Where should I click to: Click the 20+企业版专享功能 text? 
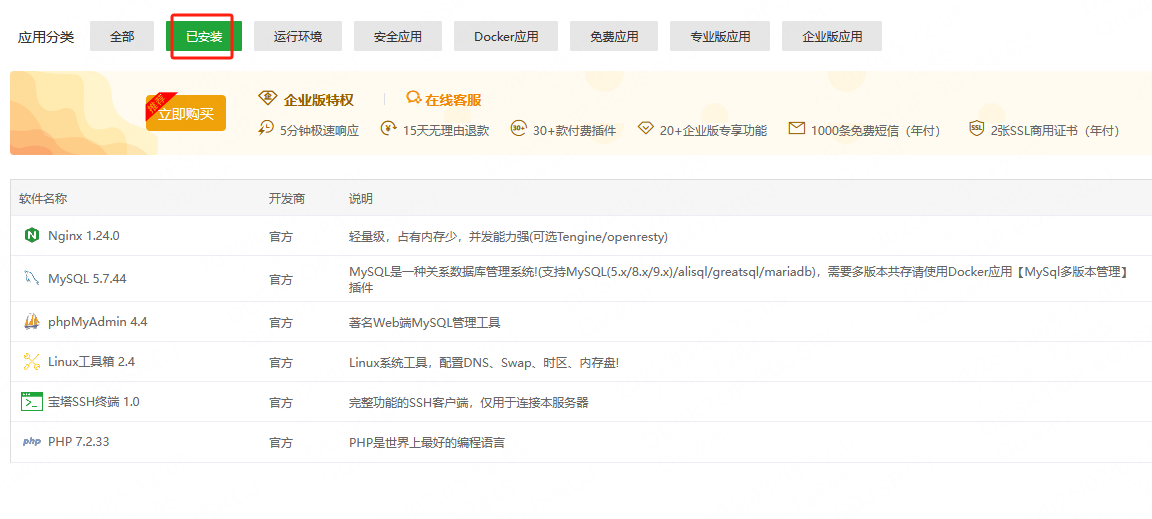coord(713,131)
